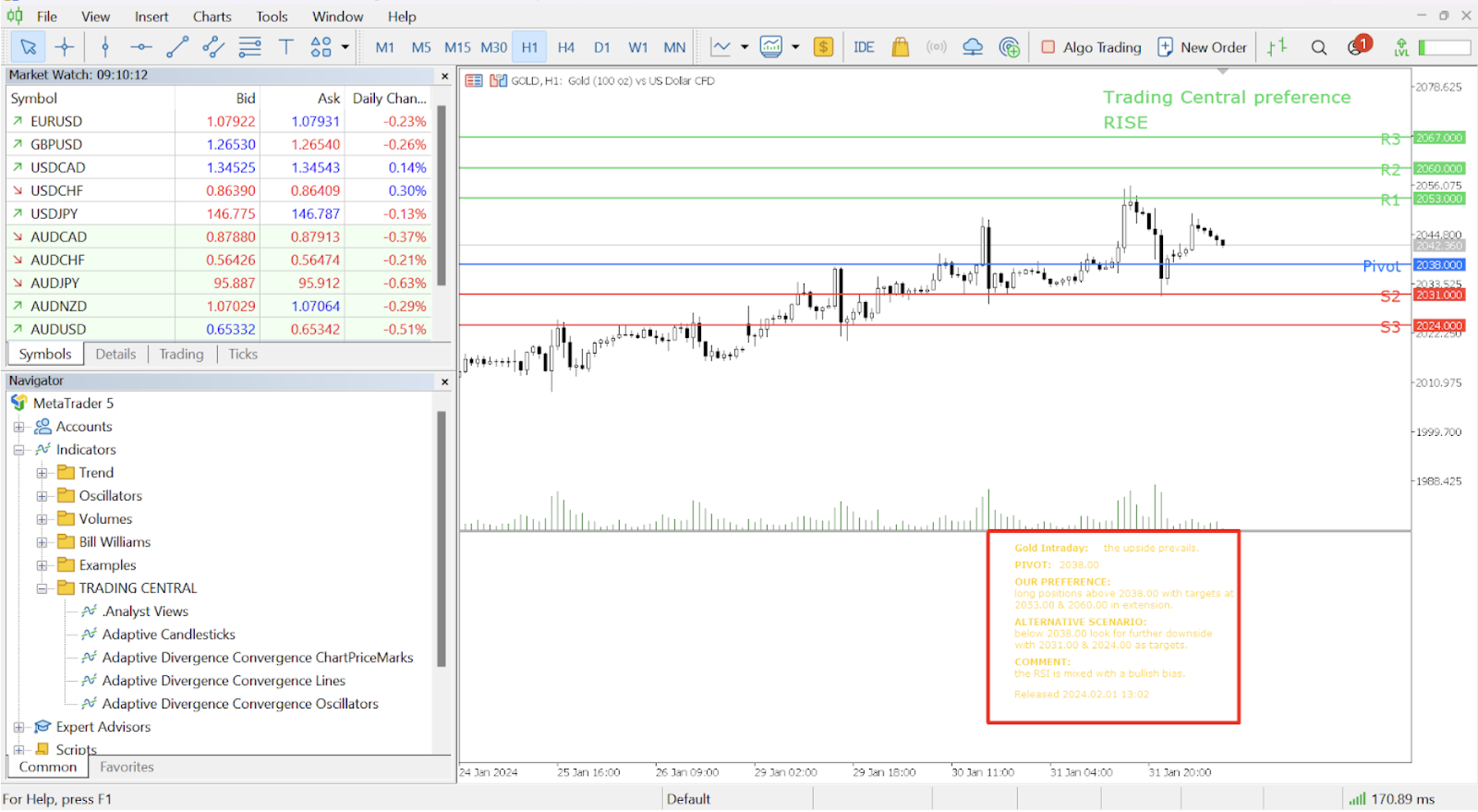The width and height of the screenshot is (1478, 812).
Task: Toggle Algo Trading on
Action: click(x=1091, y=47)
